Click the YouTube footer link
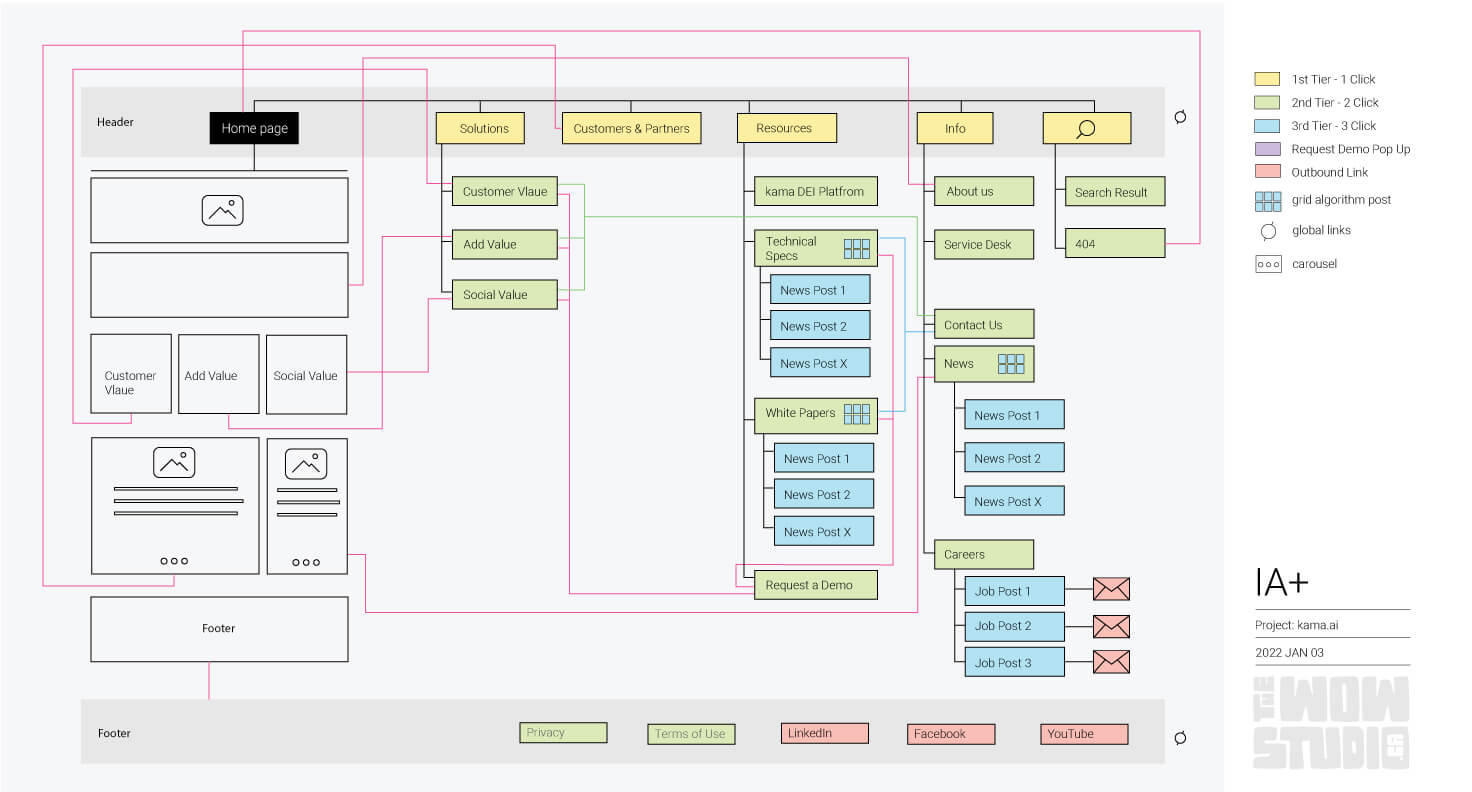Viewport: 1472px width, 792px height. coord(1084,734)
